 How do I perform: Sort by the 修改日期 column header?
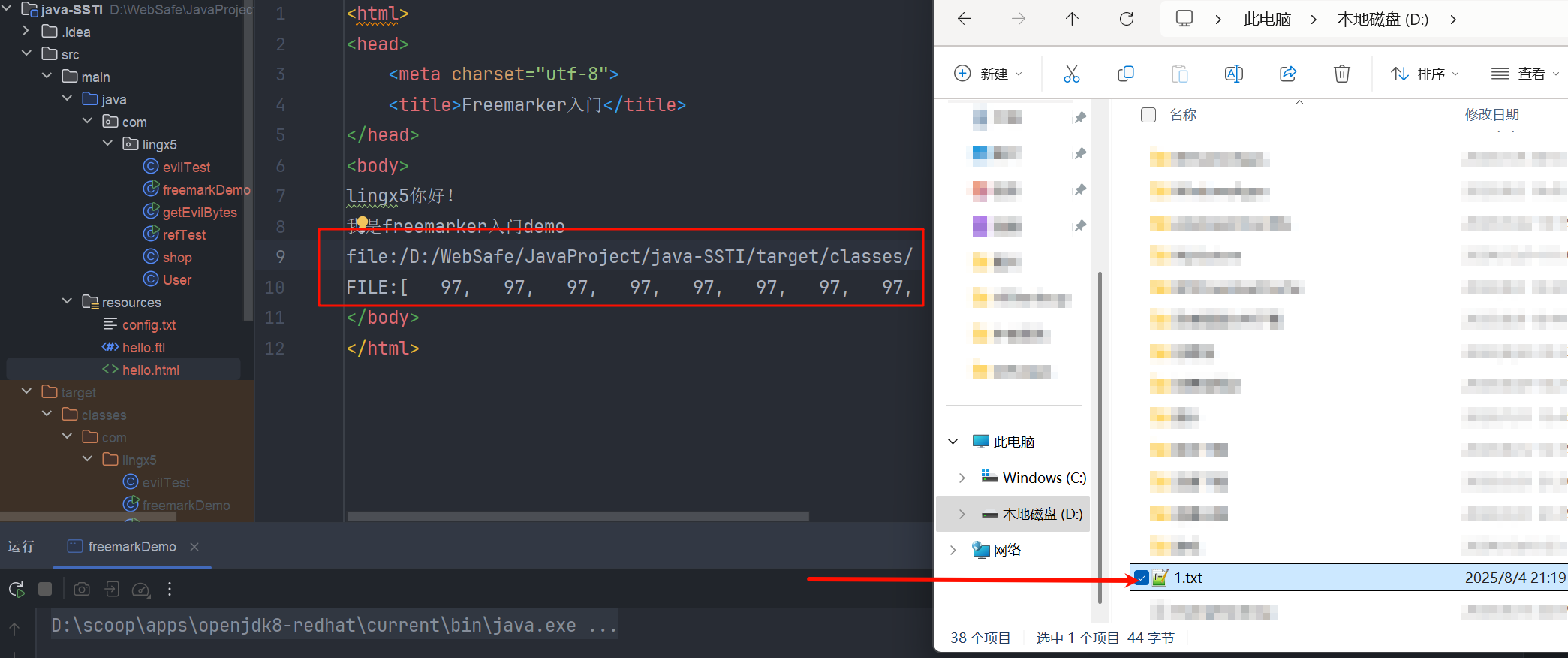pos(1492,115)
